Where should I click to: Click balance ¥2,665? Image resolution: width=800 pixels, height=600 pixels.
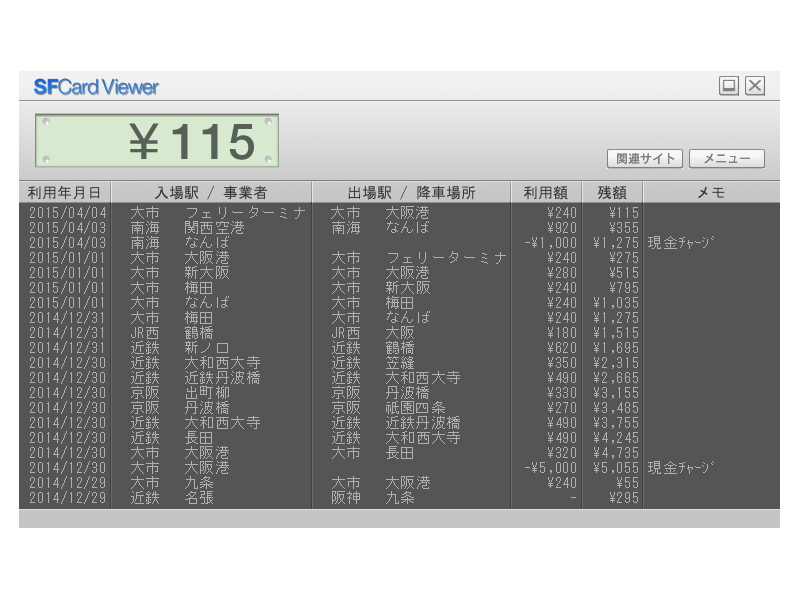click(x=616, y=378)
